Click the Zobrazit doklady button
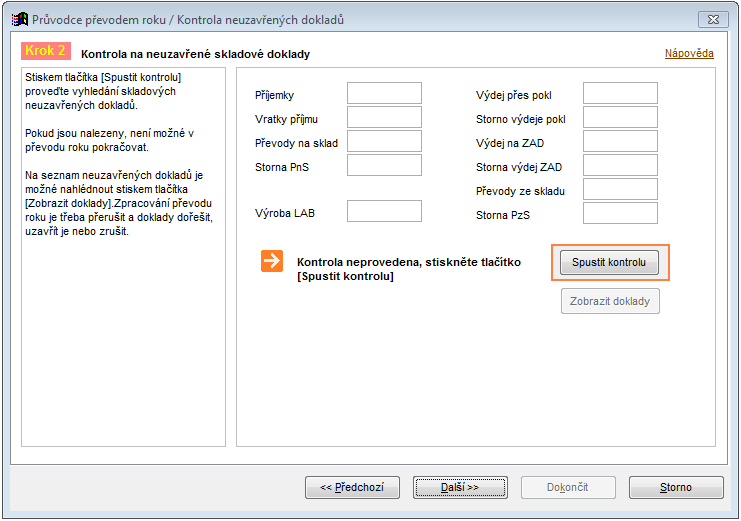Image resolution: width=741 pixels, height=521 pixels. click(610, 301)
